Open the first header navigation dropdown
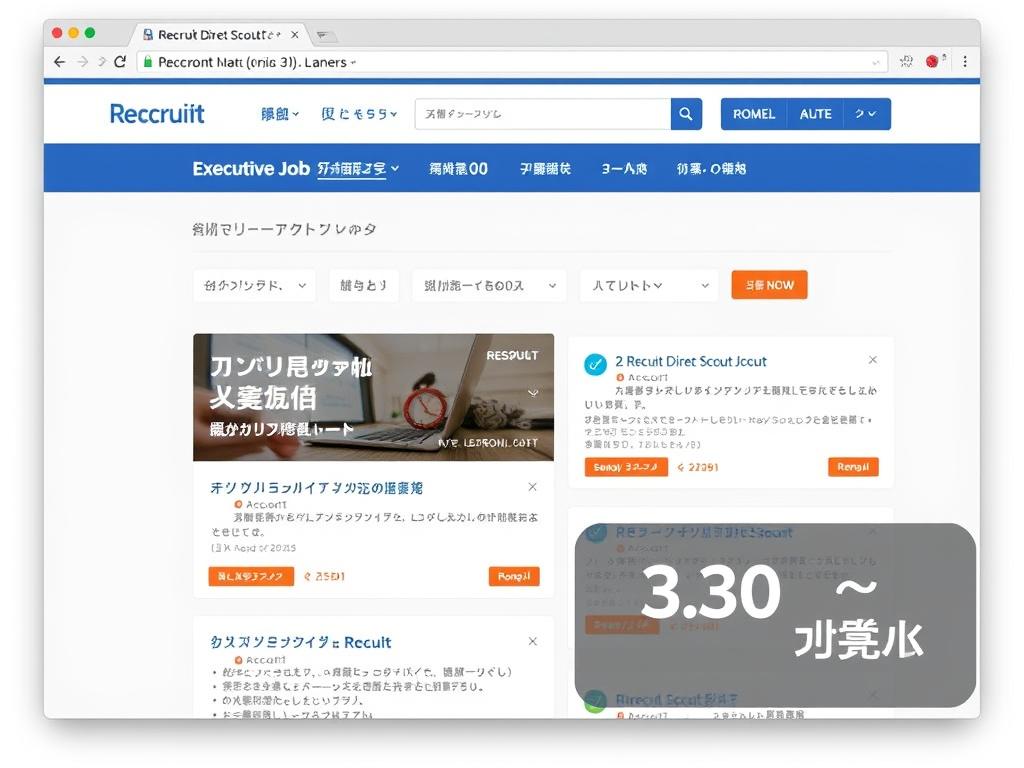This screenshot has height=768, width=1024. point(280,114)
